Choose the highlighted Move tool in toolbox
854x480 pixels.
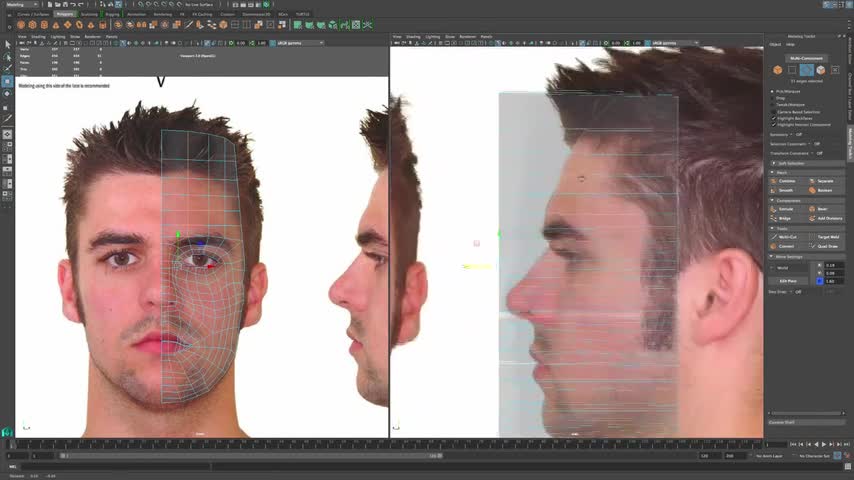tap(7, 81)
